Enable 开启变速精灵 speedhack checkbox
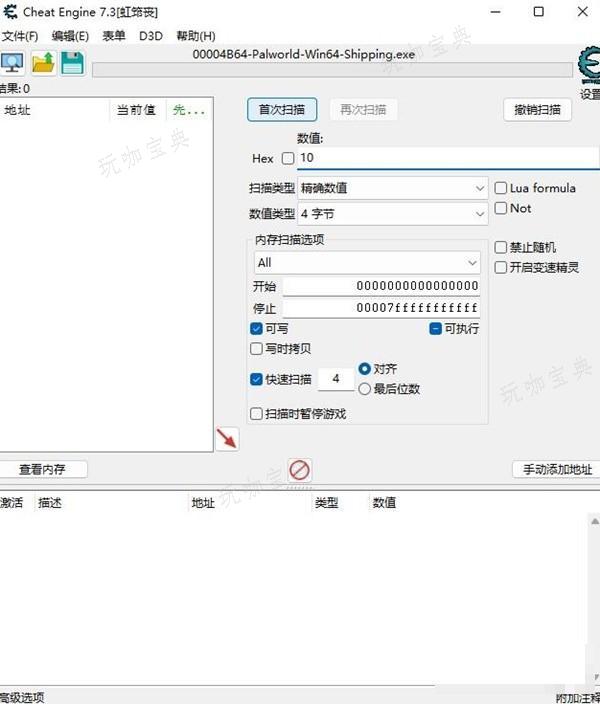 pos(500,268)
